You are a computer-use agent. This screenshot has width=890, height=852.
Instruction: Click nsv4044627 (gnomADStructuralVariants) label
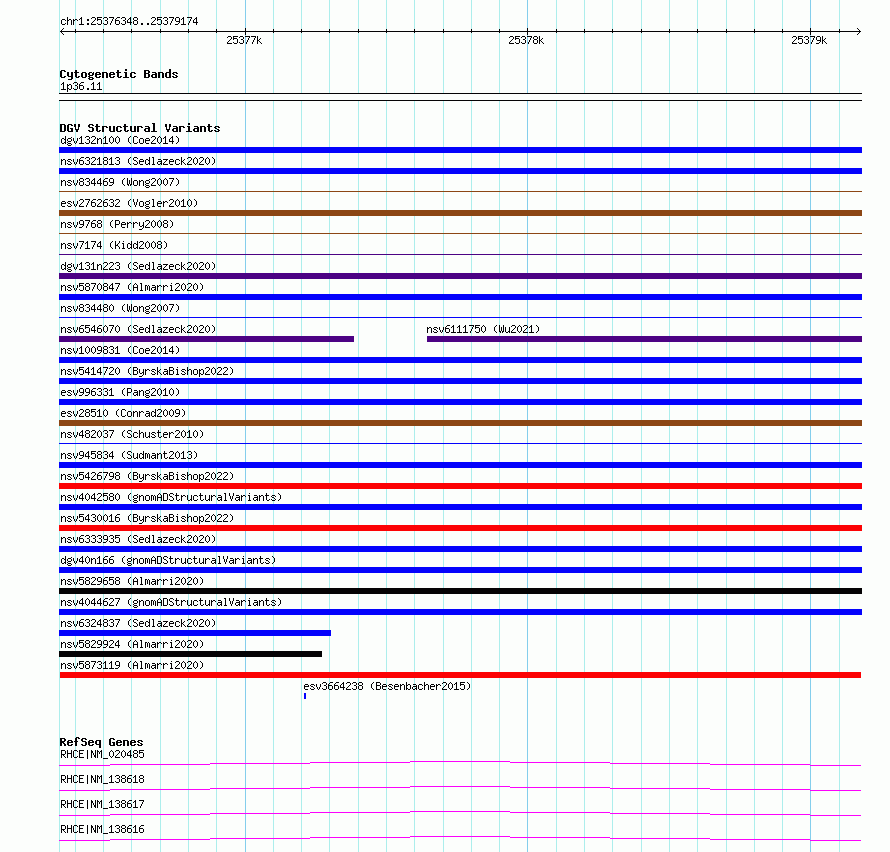(x=171, y=602)
